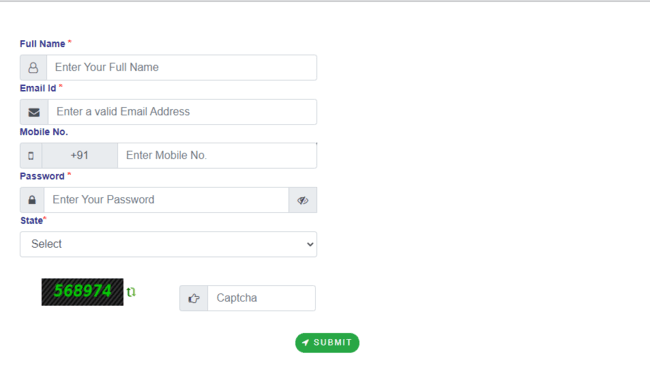
Task: Submit the registration form
Action: 327,343
